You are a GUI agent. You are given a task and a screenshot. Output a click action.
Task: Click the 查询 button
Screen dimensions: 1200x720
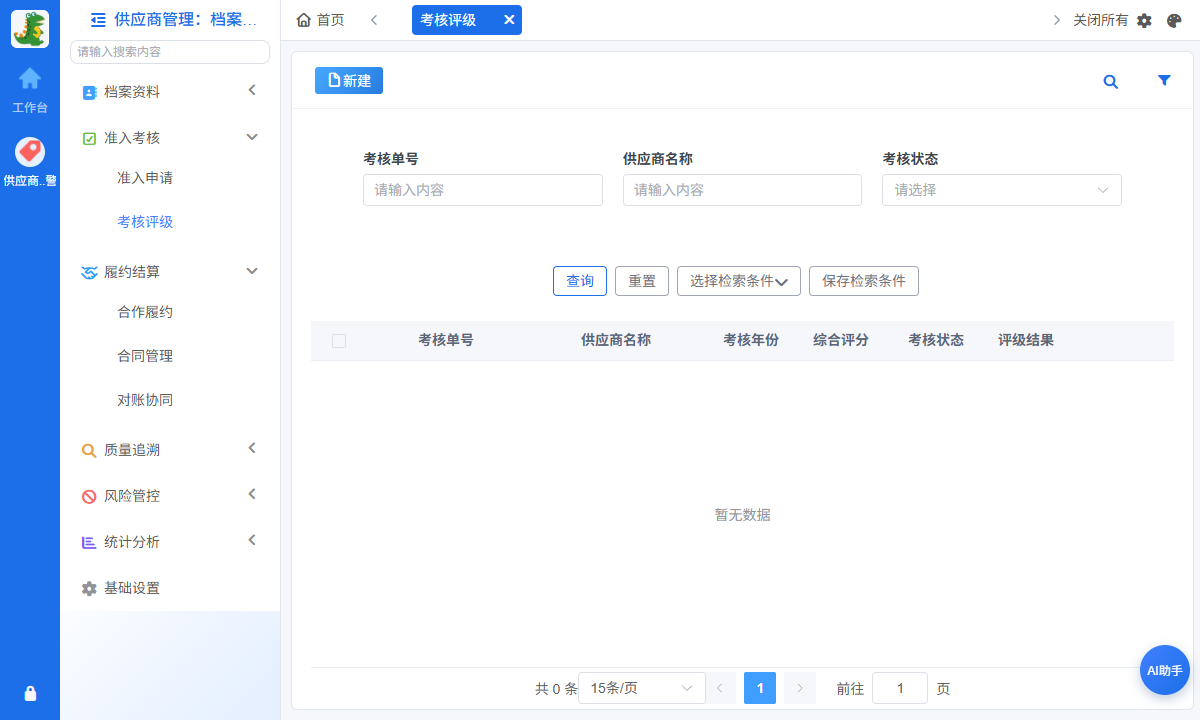tap(580, 281)
